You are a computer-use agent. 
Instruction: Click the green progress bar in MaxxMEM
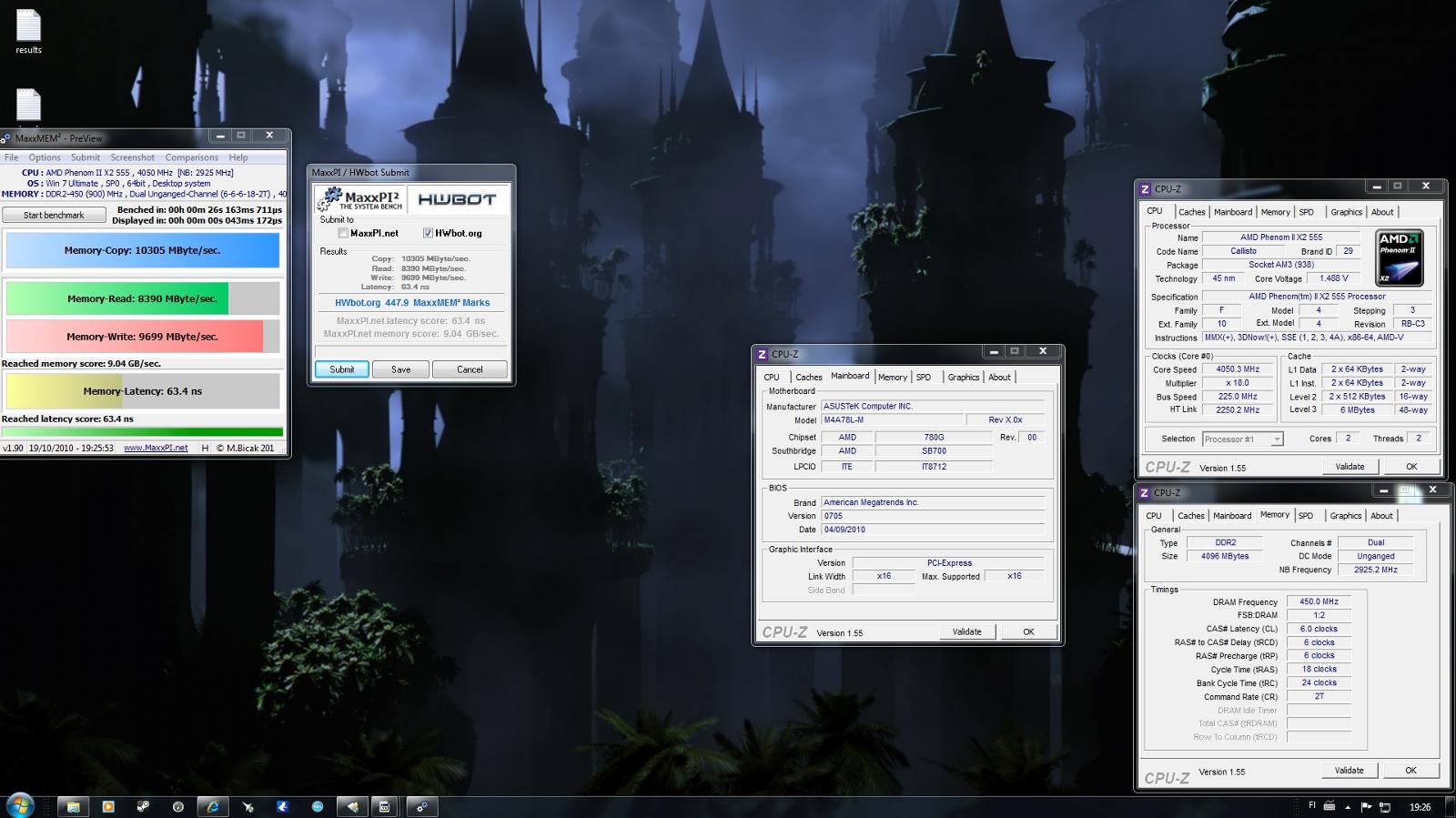[143, 432]
